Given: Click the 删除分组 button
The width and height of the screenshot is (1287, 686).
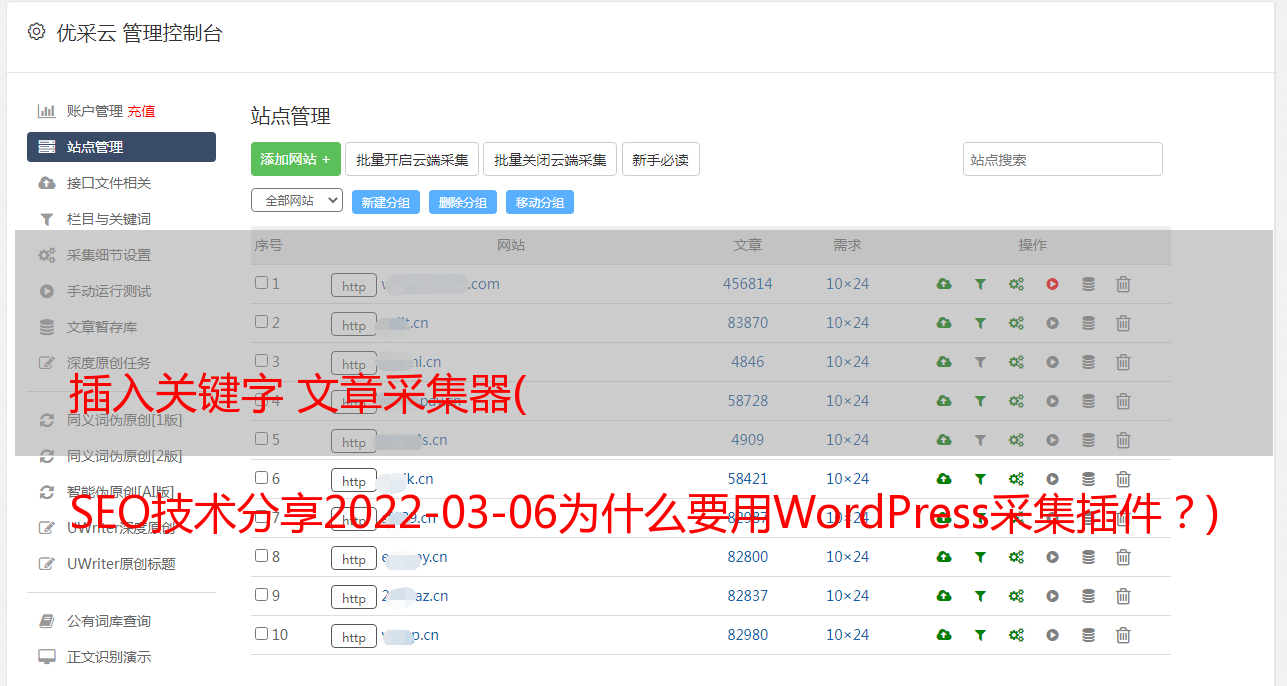Looking at the screenshot, I should click(463, 202).
